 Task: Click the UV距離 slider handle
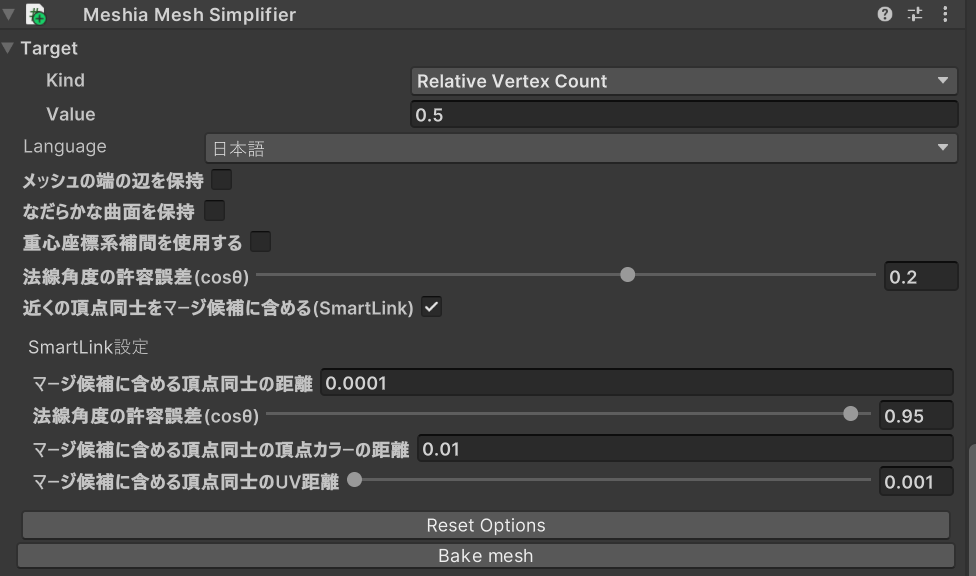[354, 480]
